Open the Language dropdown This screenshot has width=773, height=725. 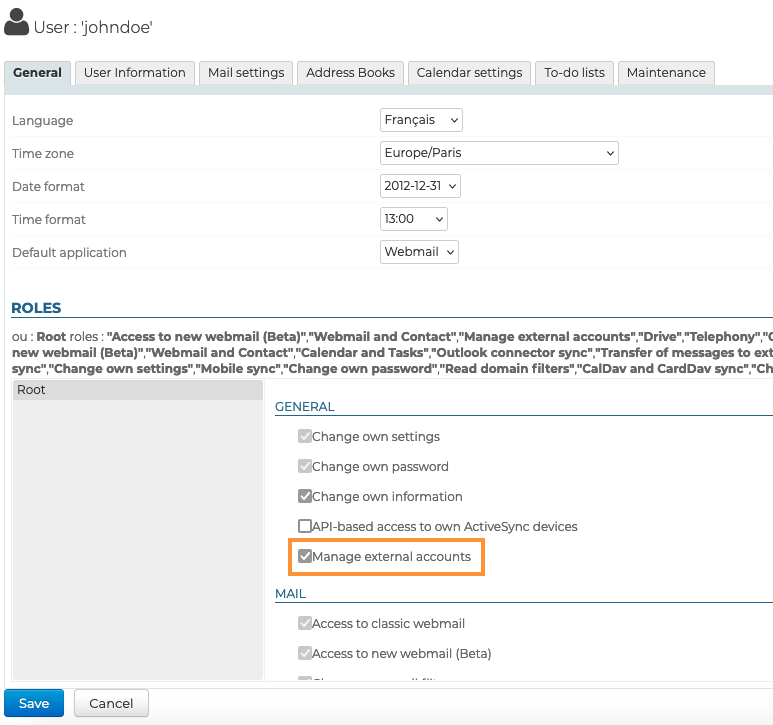coord(421,120)
